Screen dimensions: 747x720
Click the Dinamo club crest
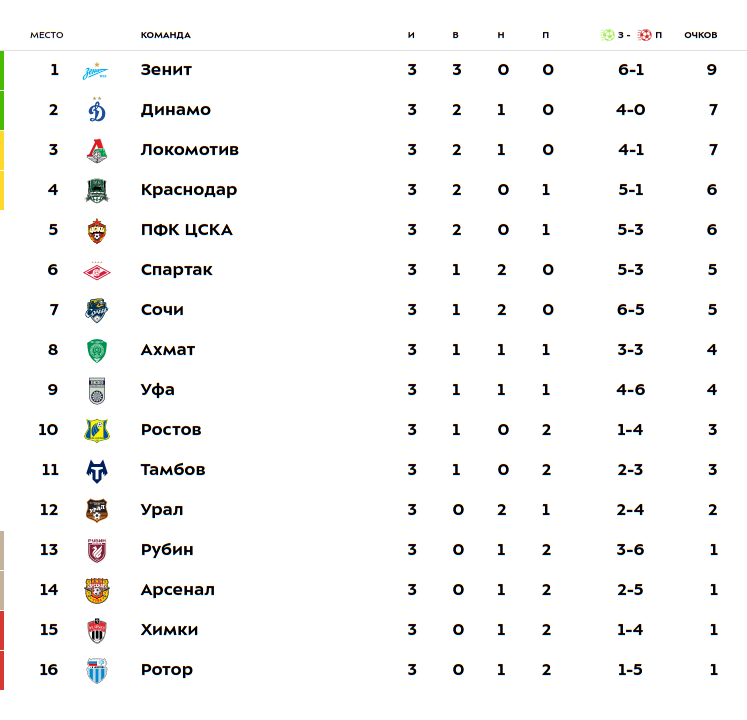[97, 110]
